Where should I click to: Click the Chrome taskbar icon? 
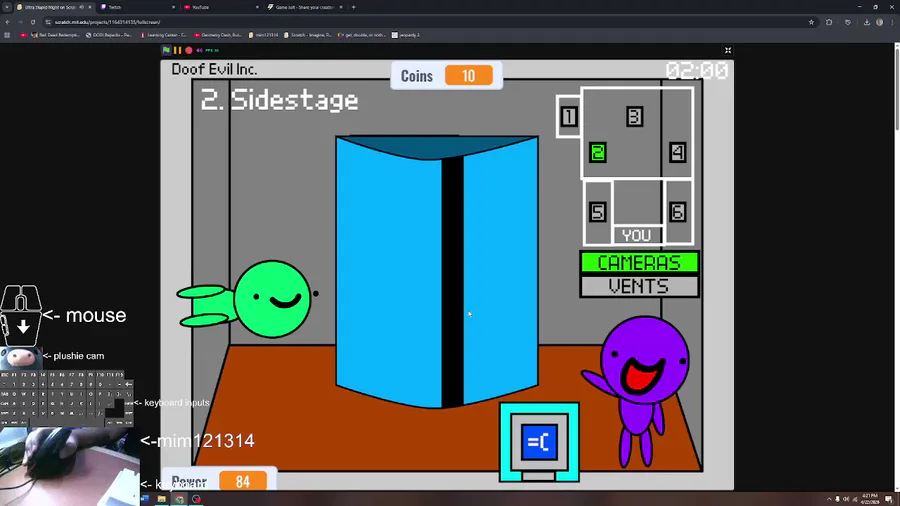tap(180, 499)
